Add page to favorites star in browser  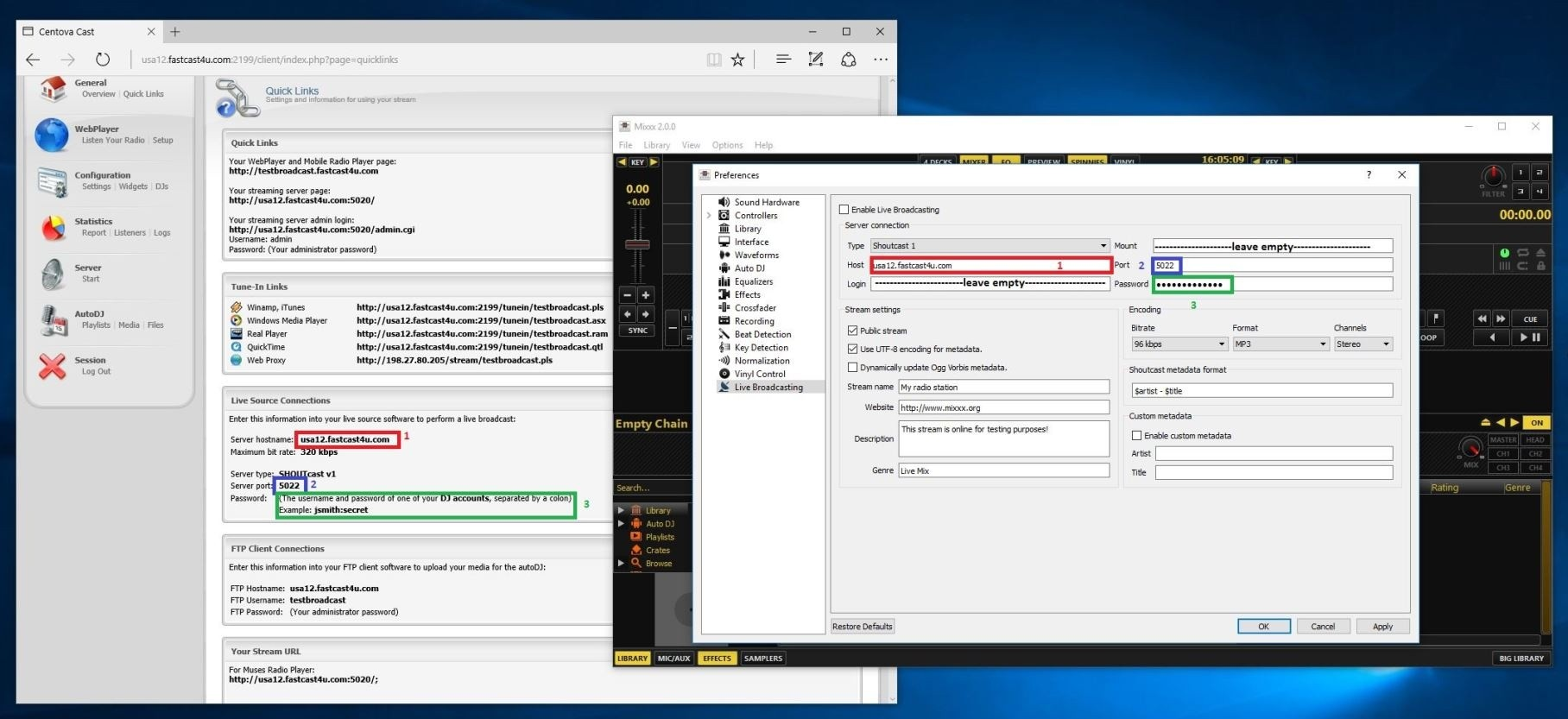tap(737, 60)
